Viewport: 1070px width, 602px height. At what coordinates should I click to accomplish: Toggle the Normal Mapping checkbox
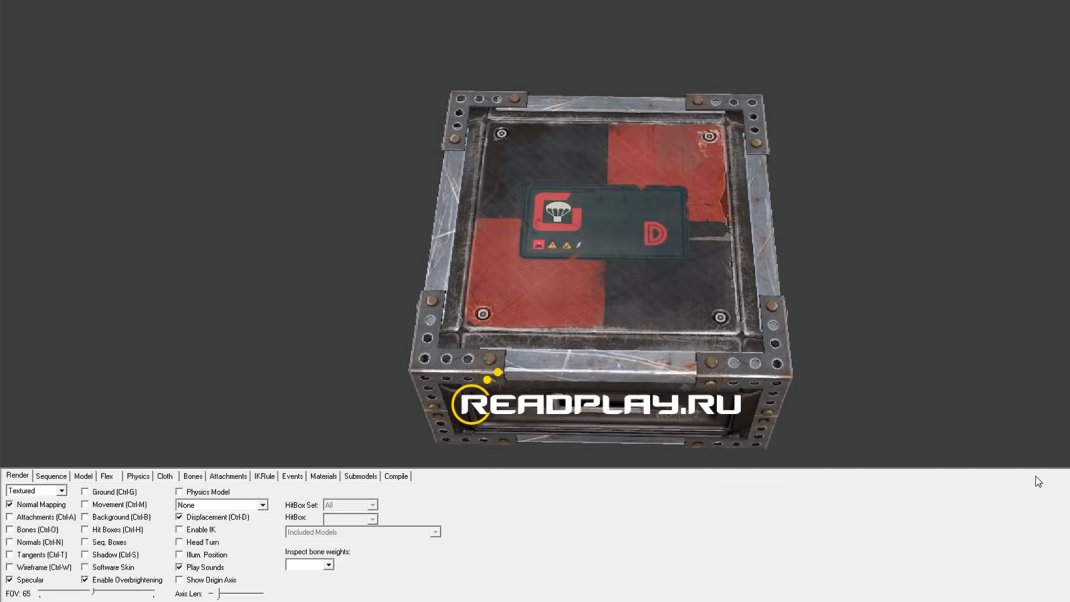[x=10, y=504]
